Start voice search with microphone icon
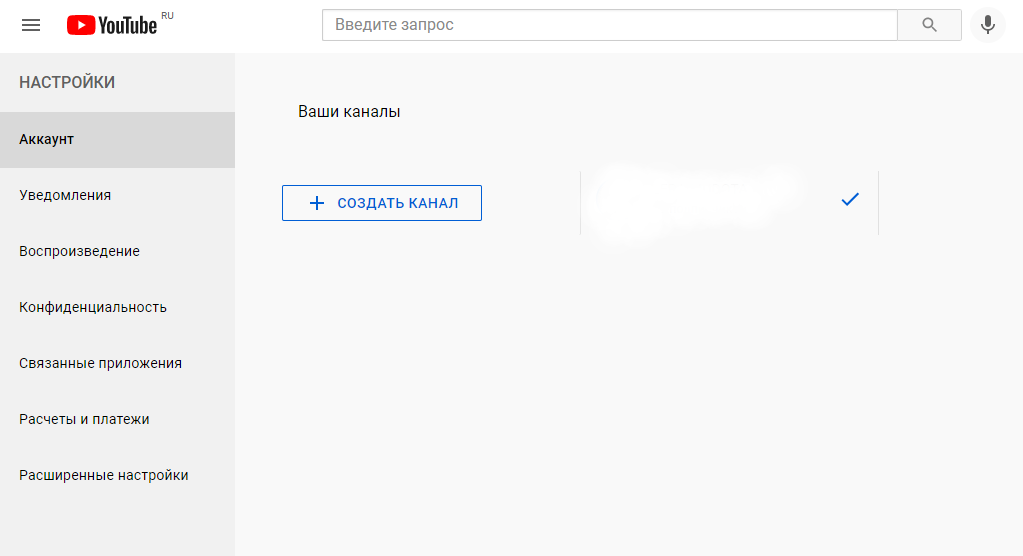Image resolution: width=1023 pixels, height=556 pixels. pyautogui.click(x=988, y=25)
